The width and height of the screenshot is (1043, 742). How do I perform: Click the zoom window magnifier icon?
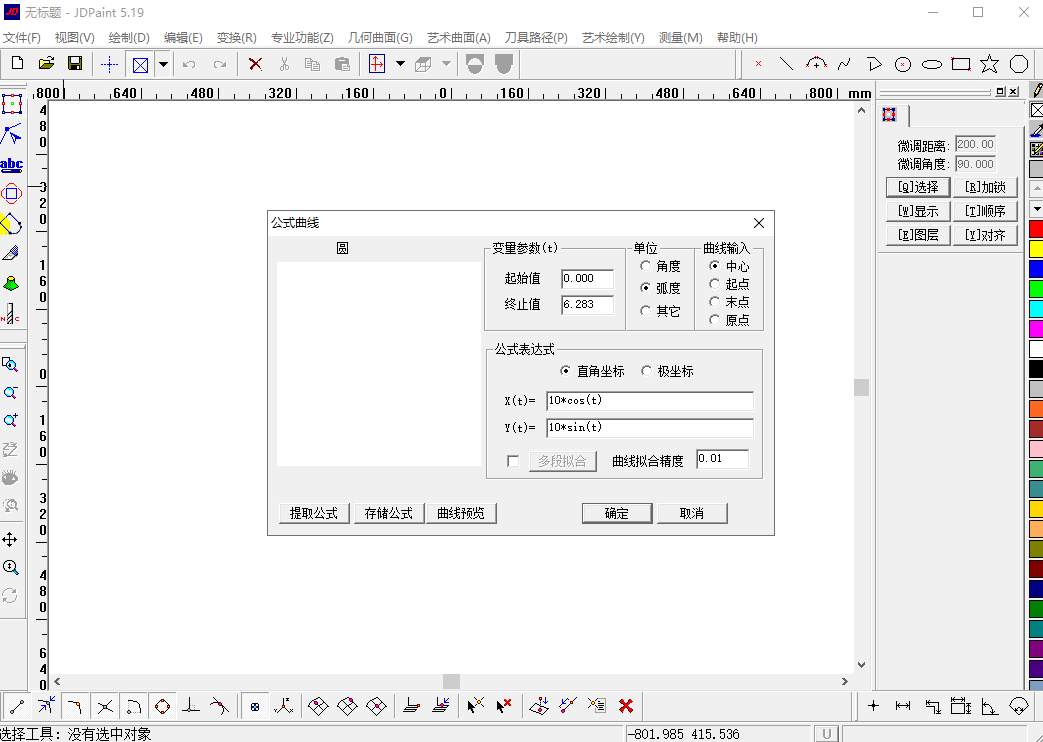10,364
